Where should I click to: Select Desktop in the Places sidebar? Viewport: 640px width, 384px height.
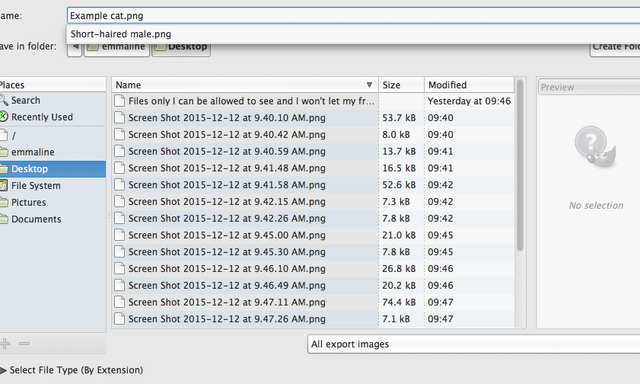[x=53, y=169]
